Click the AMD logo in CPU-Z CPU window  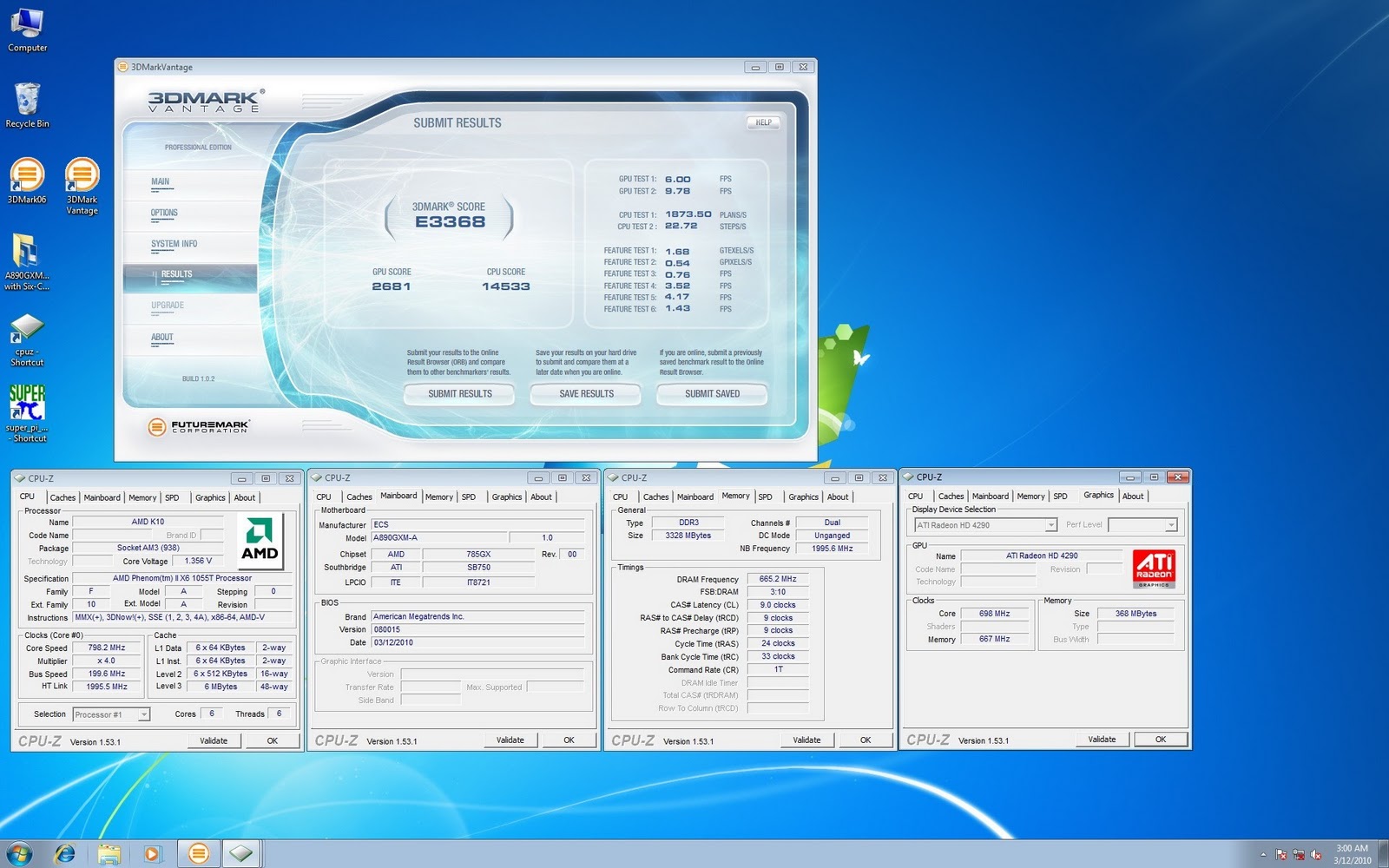(x=260, y=542)
